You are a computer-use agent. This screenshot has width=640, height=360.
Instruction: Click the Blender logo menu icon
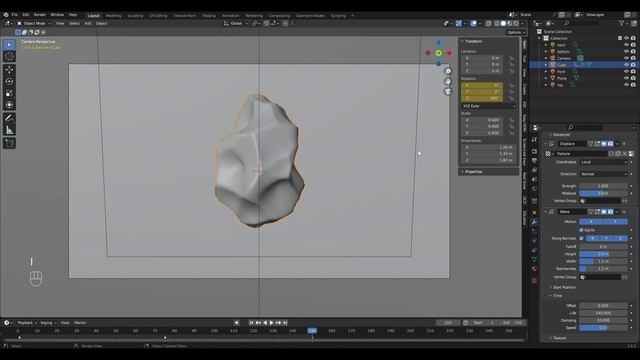tap(6, 15)
